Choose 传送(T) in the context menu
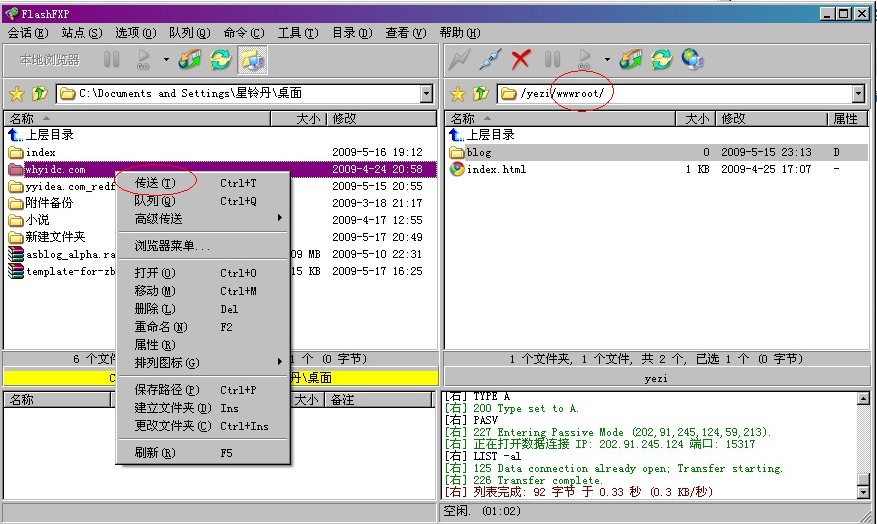 click(x=202, y=183)
